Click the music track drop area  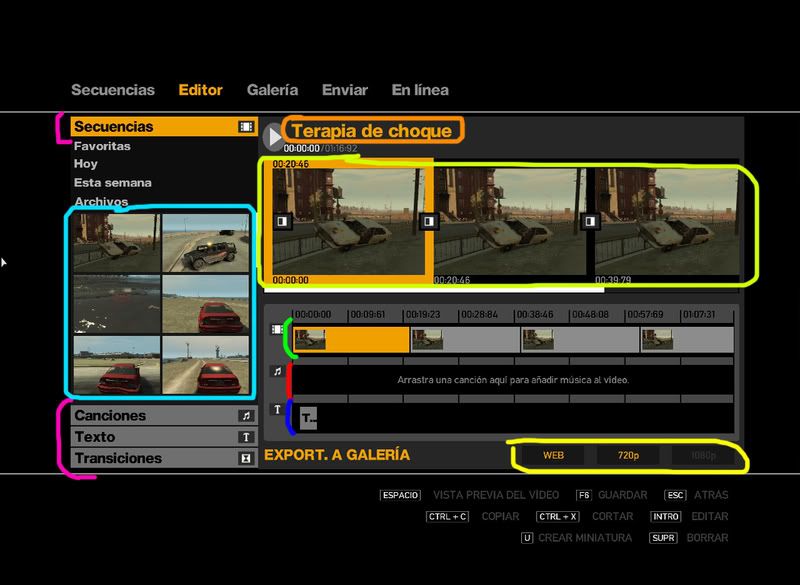click(513, 380)
